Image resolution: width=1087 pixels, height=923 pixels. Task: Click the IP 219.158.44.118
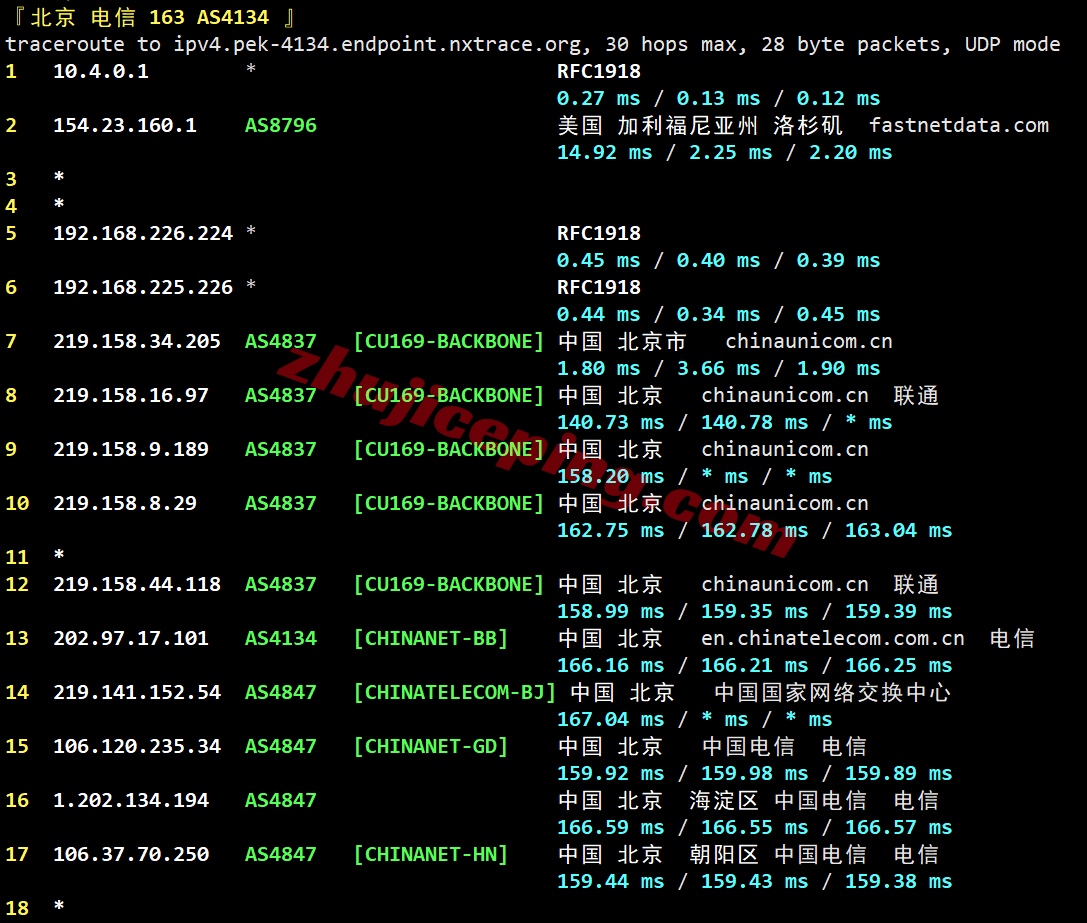tap(137, 585)
